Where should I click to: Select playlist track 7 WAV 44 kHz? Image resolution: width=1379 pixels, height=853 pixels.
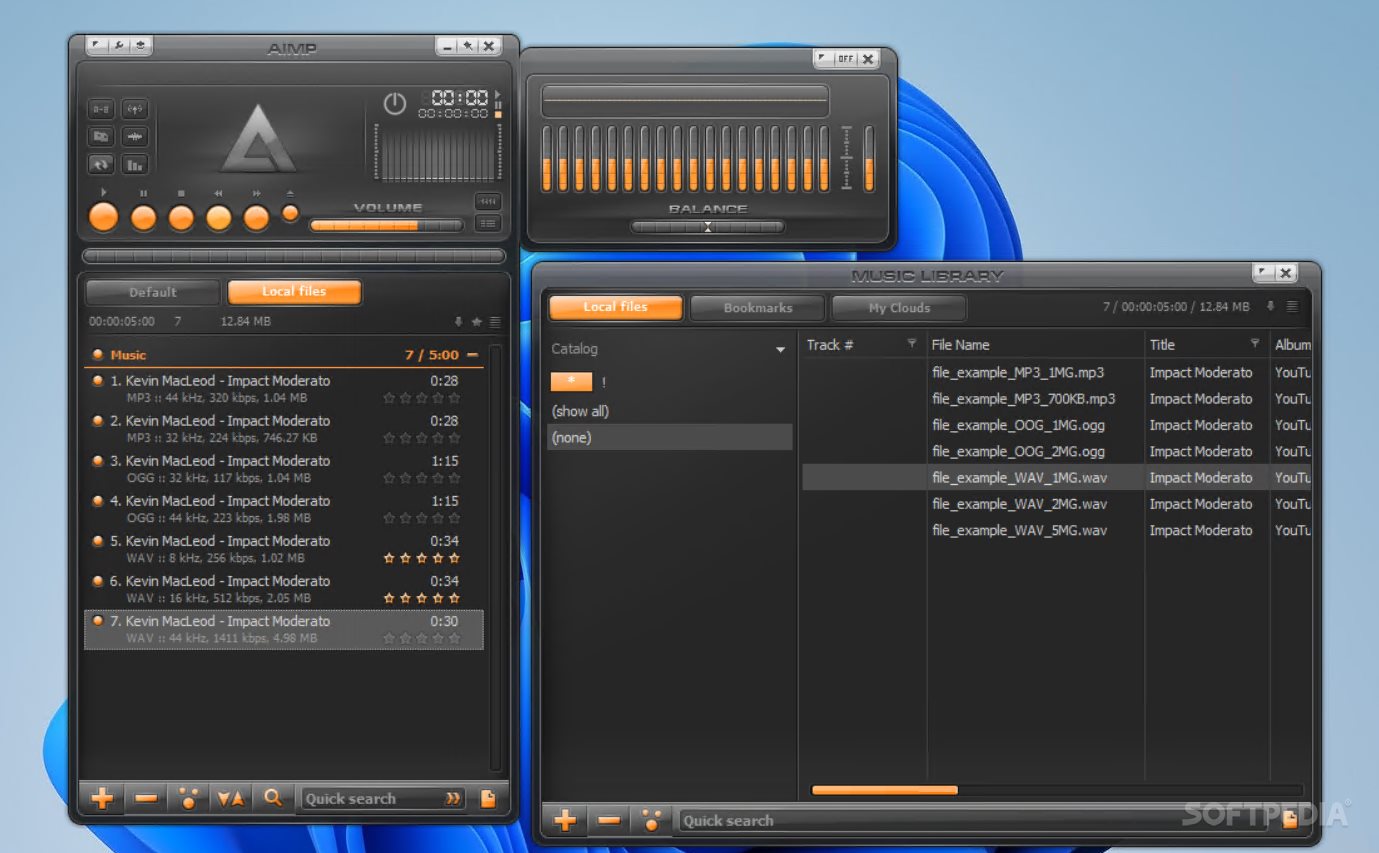pyautogui.click(x=284, y=629)
